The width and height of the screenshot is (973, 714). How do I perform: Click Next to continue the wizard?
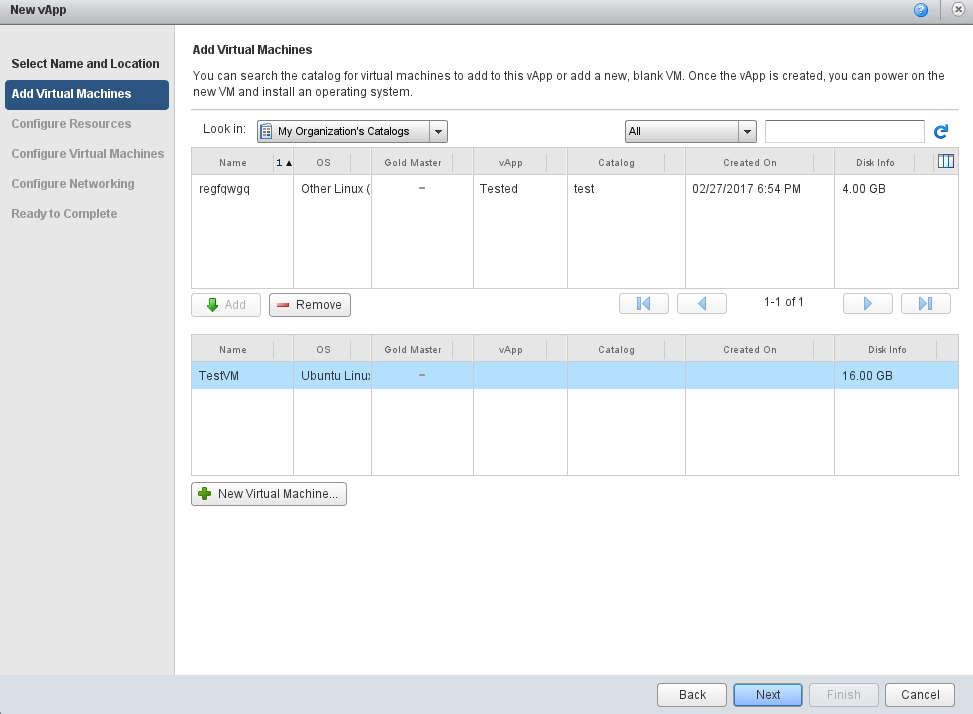[768, 695]
